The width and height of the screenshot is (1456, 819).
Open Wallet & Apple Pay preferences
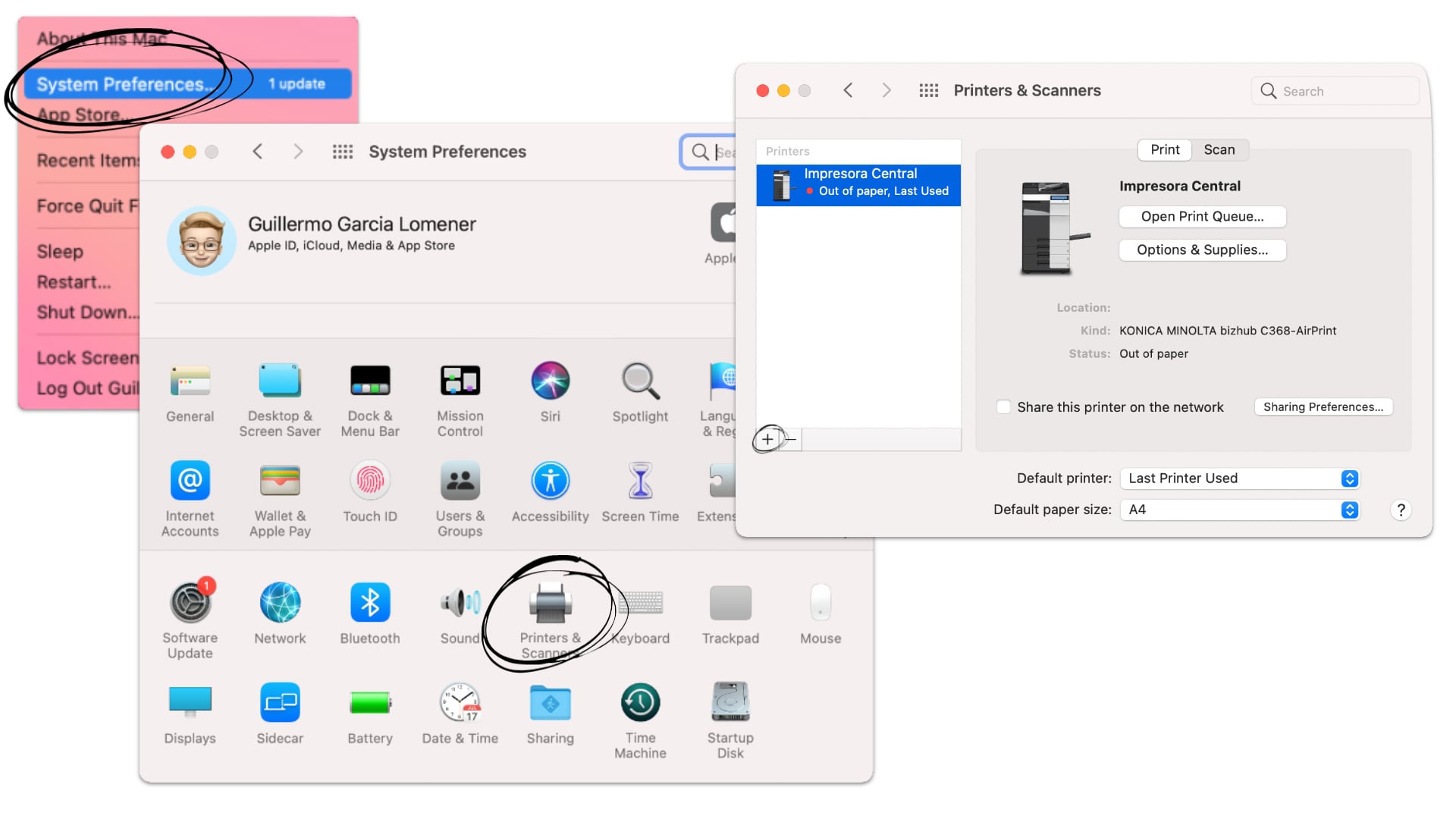click(280, 499)
